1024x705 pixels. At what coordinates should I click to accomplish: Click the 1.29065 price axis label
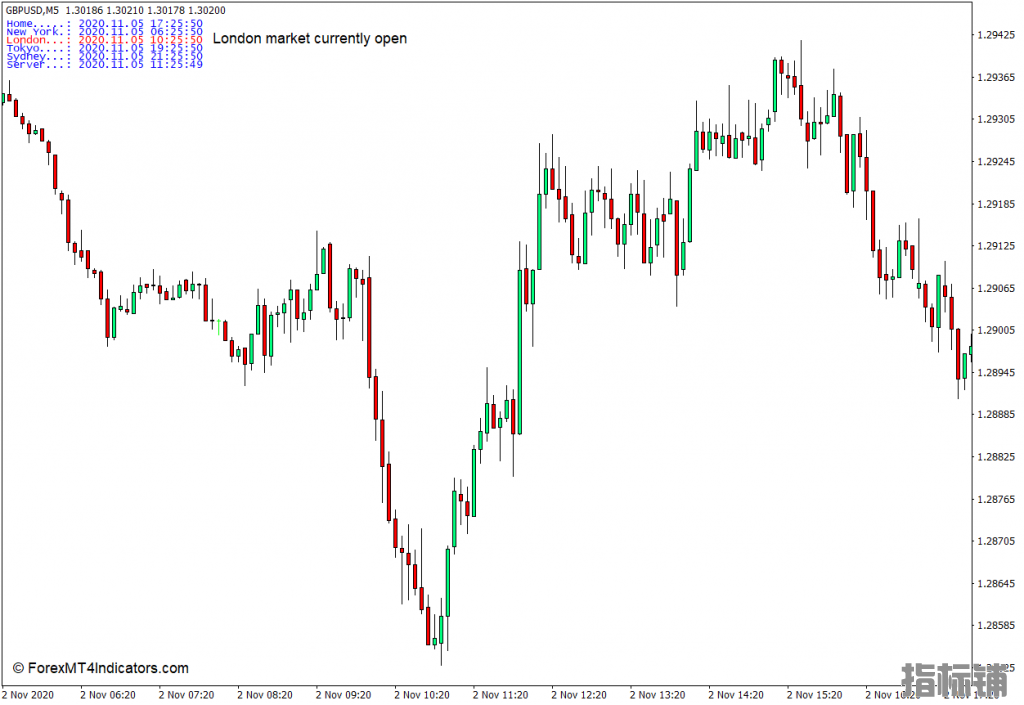click(x=996, y=289)
